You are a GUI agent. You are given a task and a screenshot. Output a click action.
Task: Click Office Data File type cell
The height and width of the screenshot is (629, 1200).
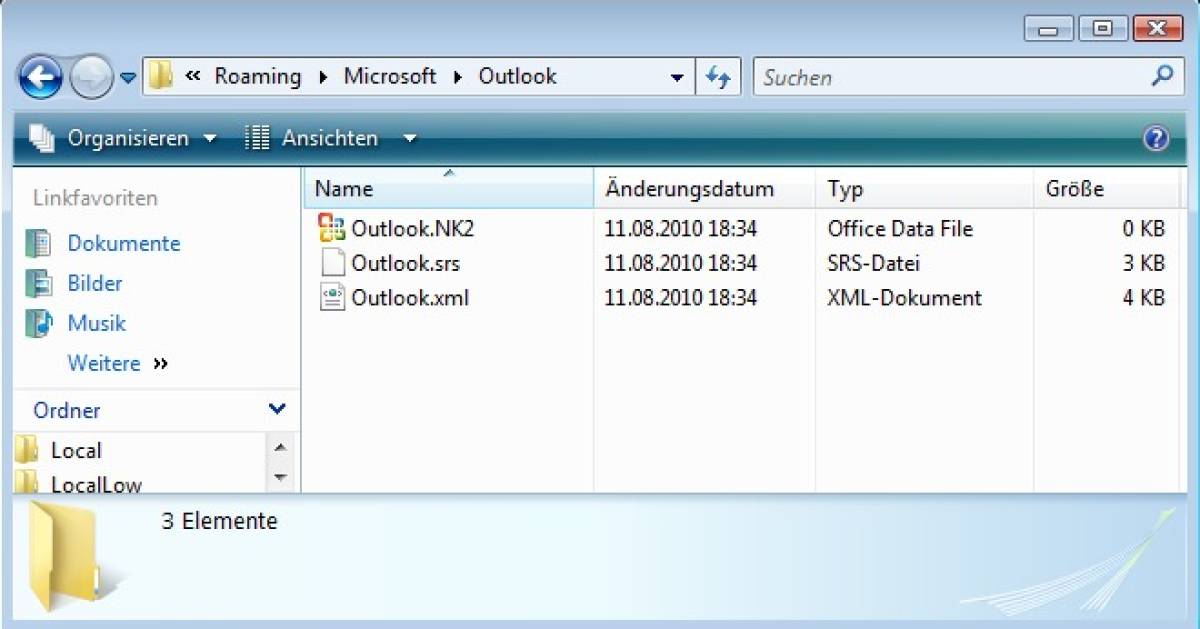pos(900,228)
